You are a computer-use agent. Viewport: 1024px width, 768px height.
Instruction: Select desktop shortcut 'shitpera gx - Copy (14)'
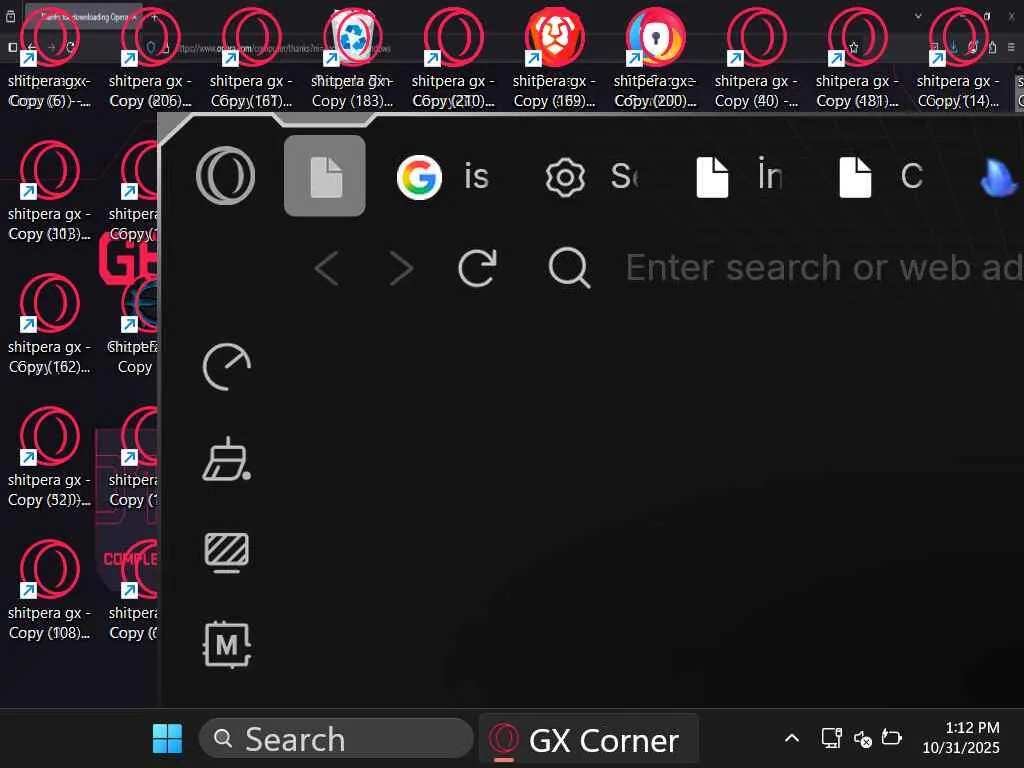tap(958, 57)
